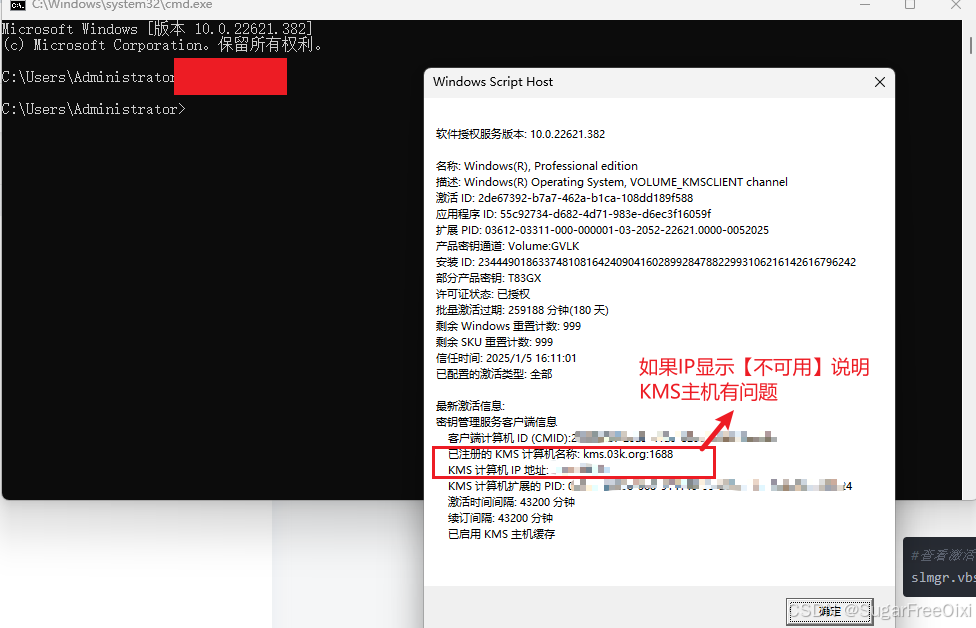Click the 激活时间间隔 43200 分钟 line
The height and width of the screenshot is (628, 976).
pyautogui.click(x=511, y=502)
